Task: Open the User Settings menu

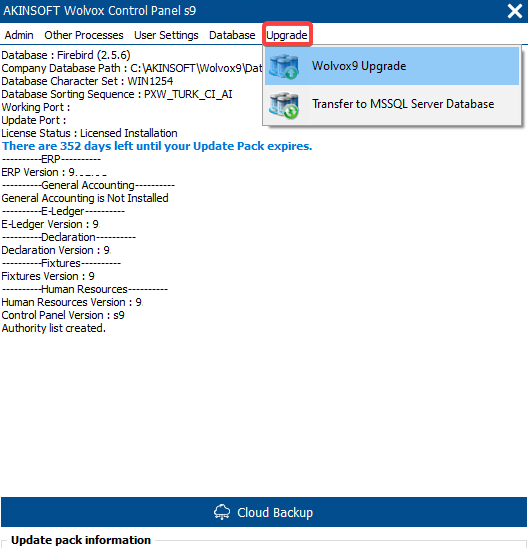Action: 166,35
